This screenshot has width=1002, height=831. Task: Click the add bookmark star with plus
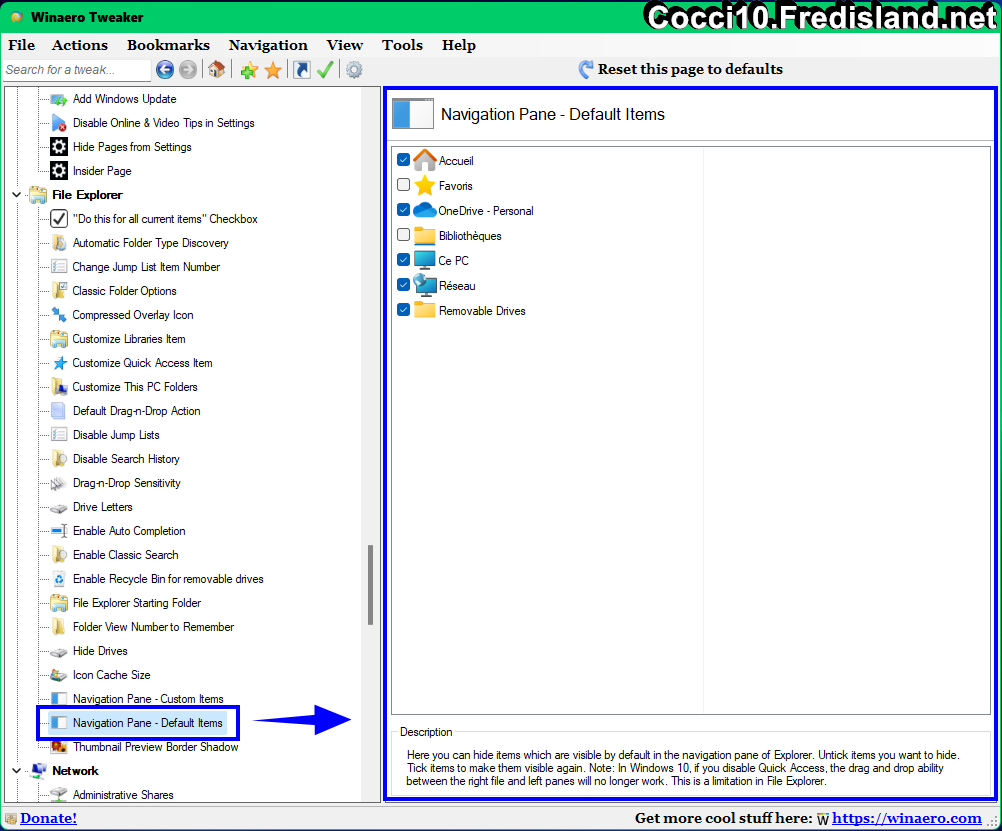tap(249, 70)
